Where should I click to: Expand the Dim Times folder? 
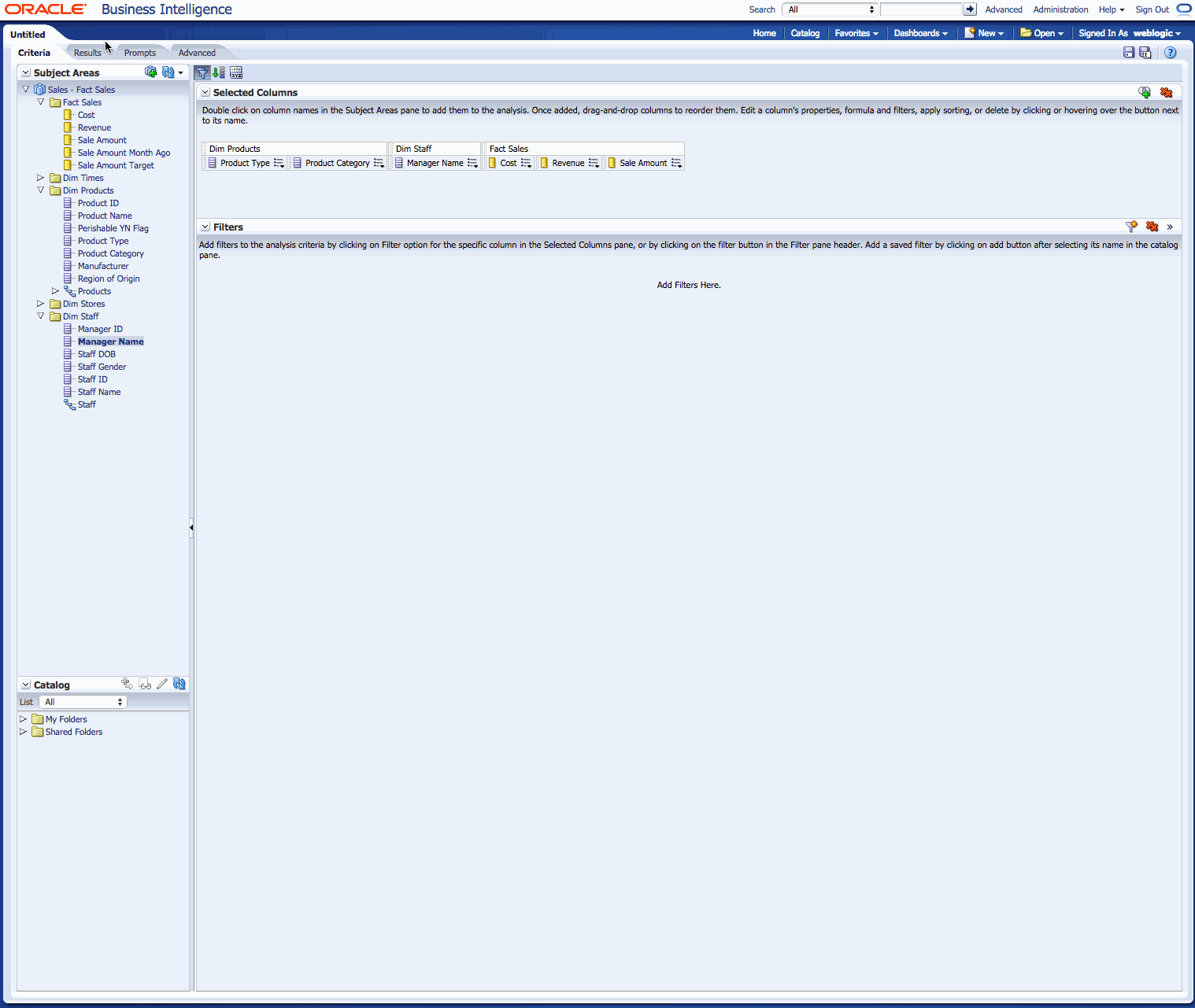pyautogui.click(x=41, y=178)
